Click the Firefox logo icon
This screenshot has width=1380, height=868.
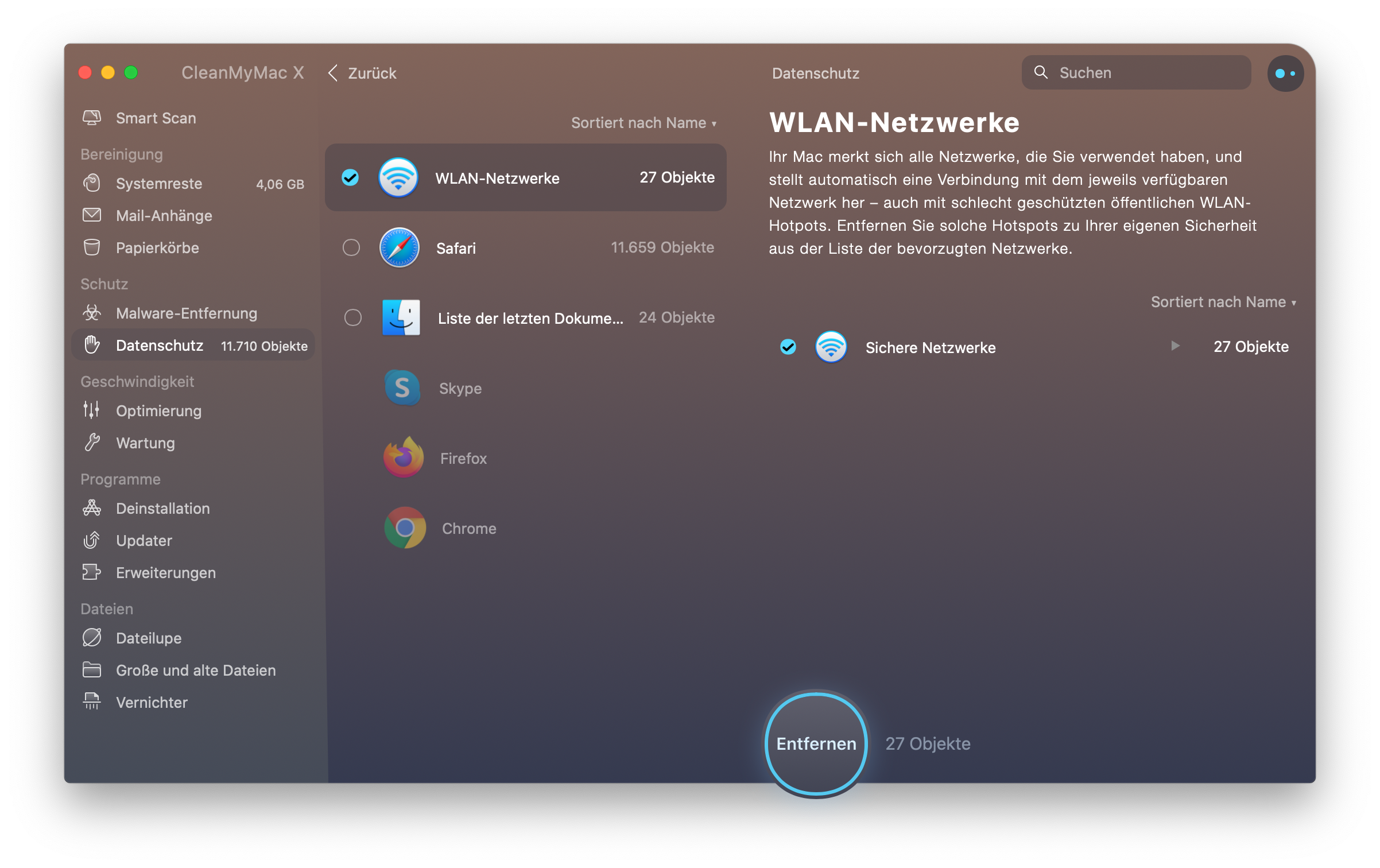pyautogui.click(x=404, y=458)
